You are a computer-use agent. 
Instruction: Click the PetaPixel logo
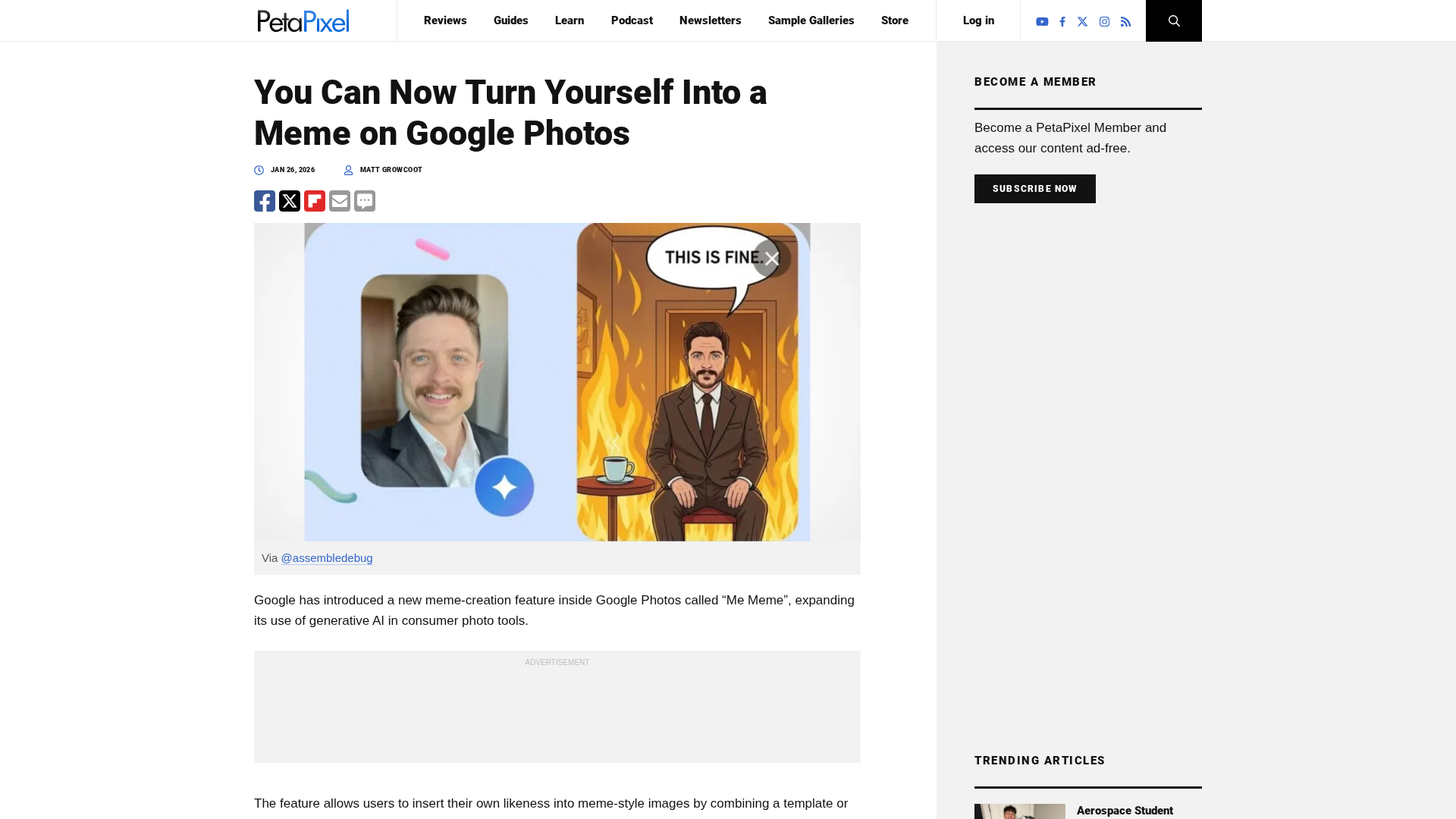pos(303,20)
